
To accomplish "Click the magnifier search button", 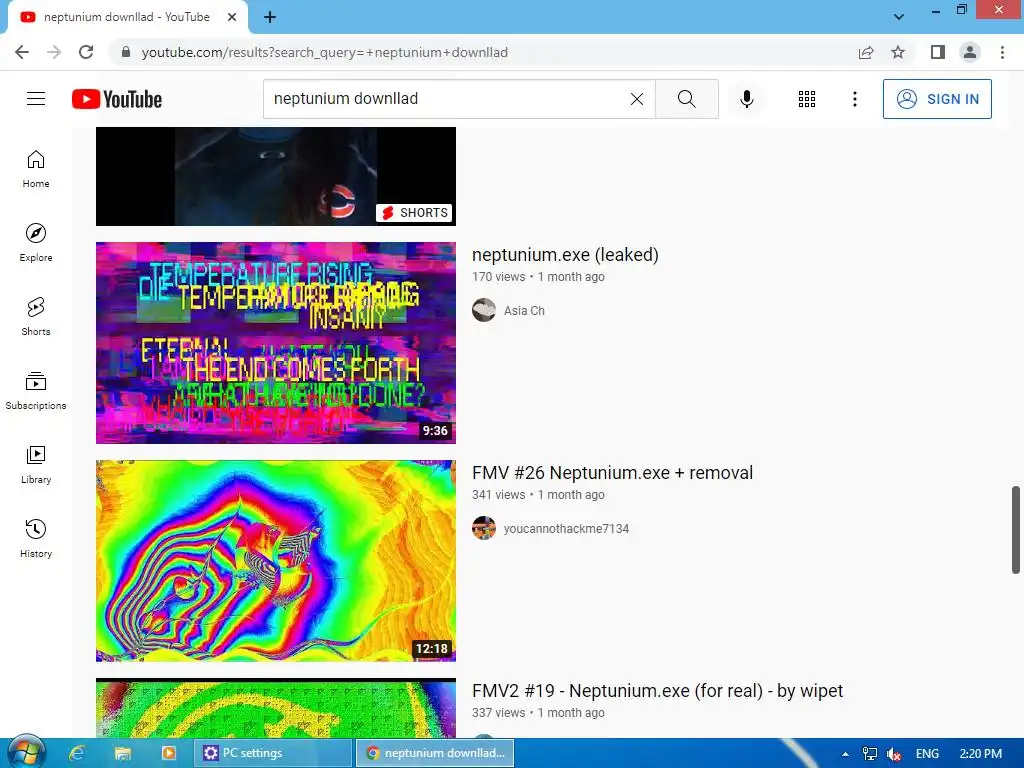I will [x=686, y=99].
